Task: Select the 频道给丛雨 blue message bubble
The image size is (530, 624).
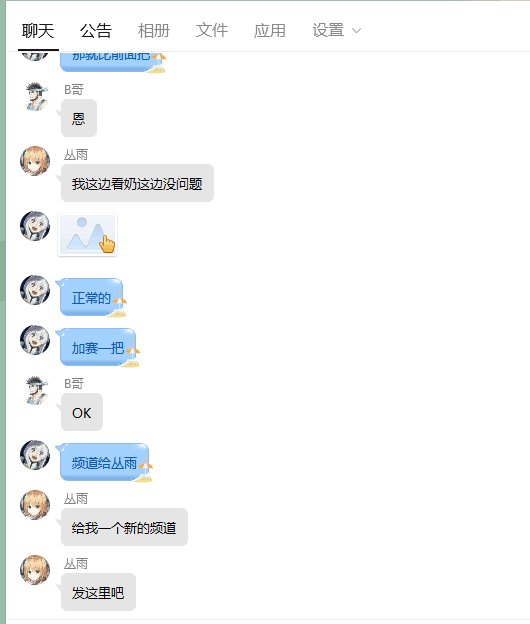Action: coord(104,462)
